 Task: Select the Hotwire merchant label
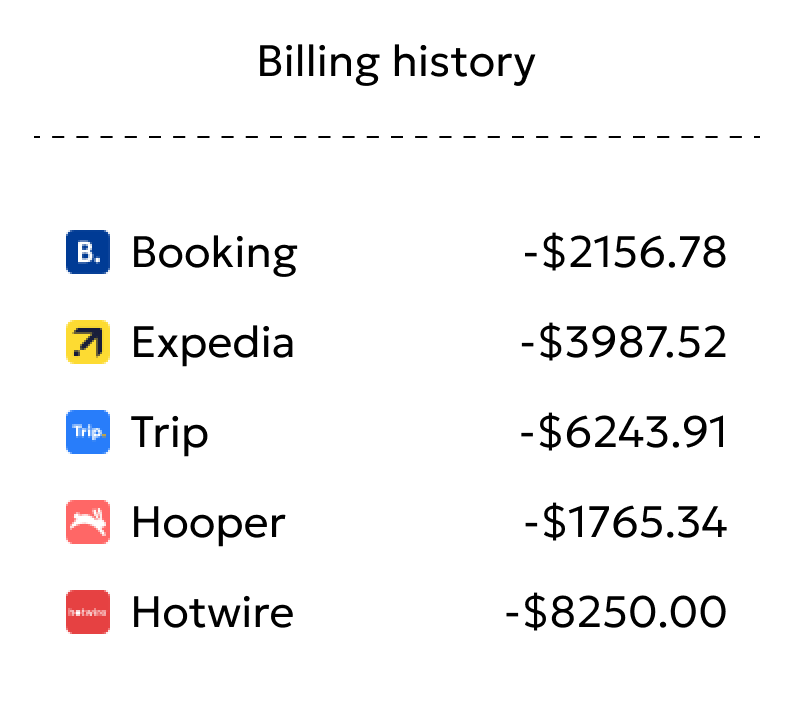pos(213,612)
